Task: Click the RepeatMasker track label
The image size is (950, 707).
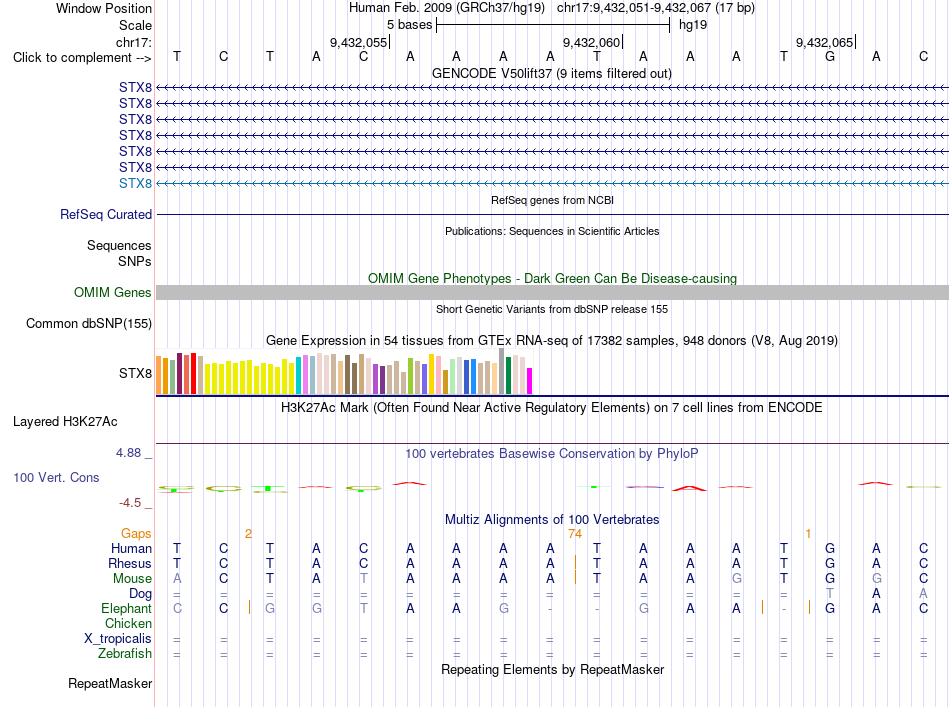Action: coord(110,683)
